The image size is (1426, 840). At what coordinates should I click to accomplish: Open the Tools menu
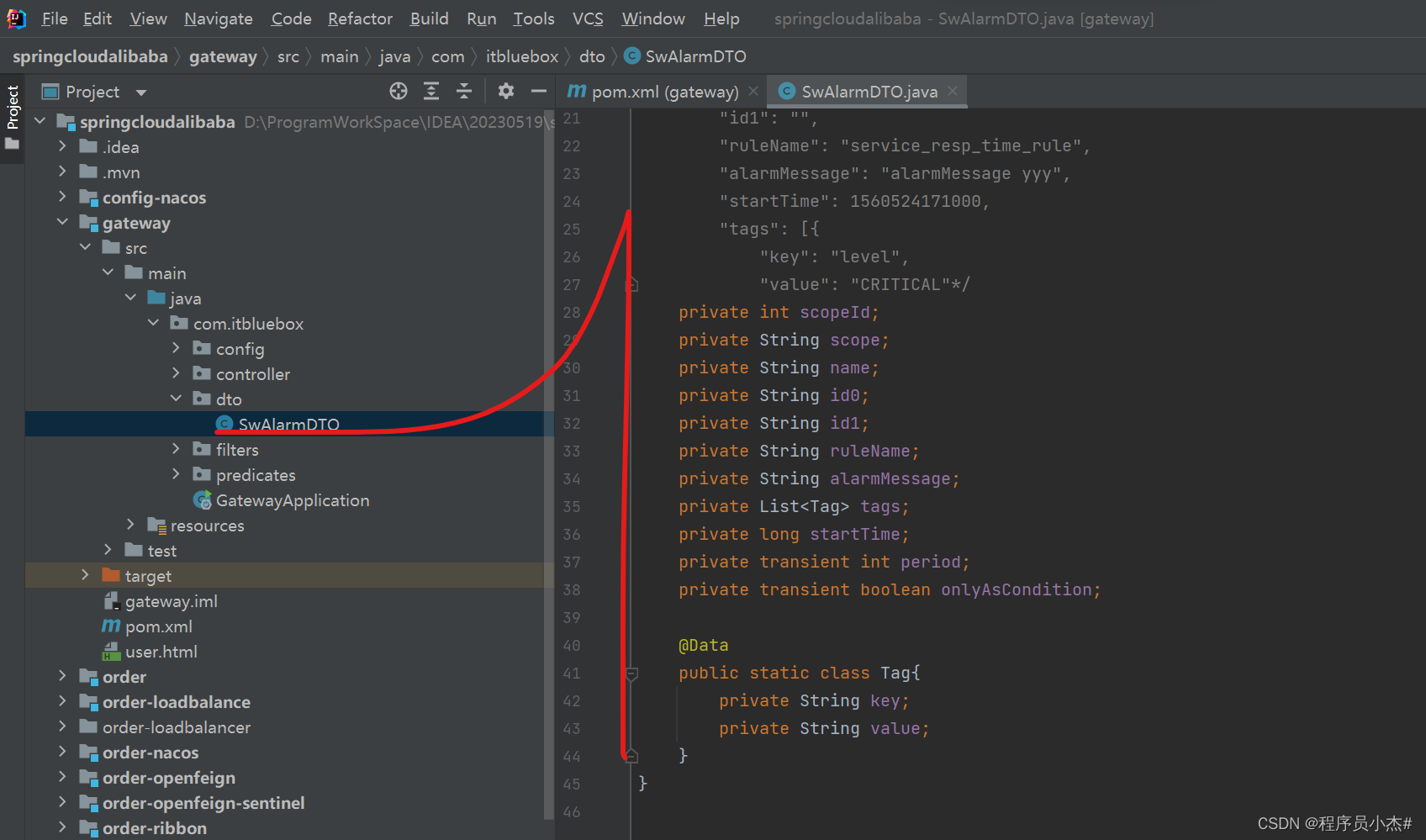534,18
